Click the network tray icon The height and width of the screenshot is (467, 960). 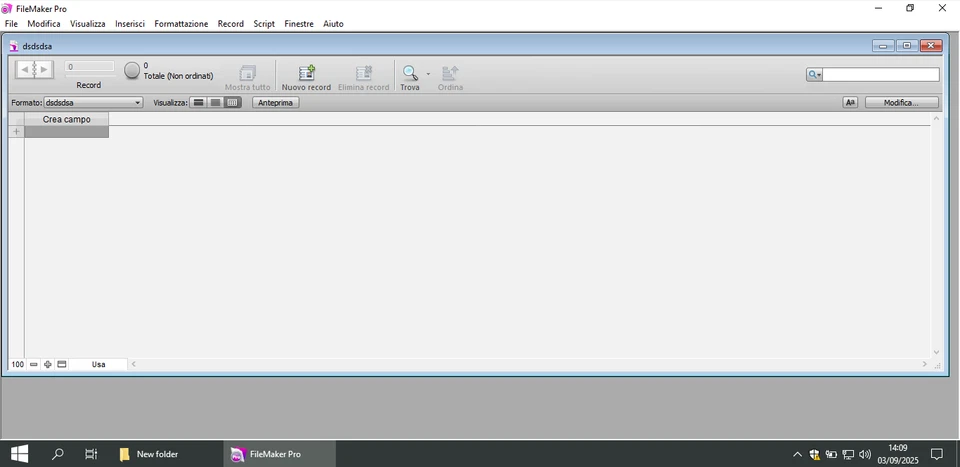(x=848, y=454)
